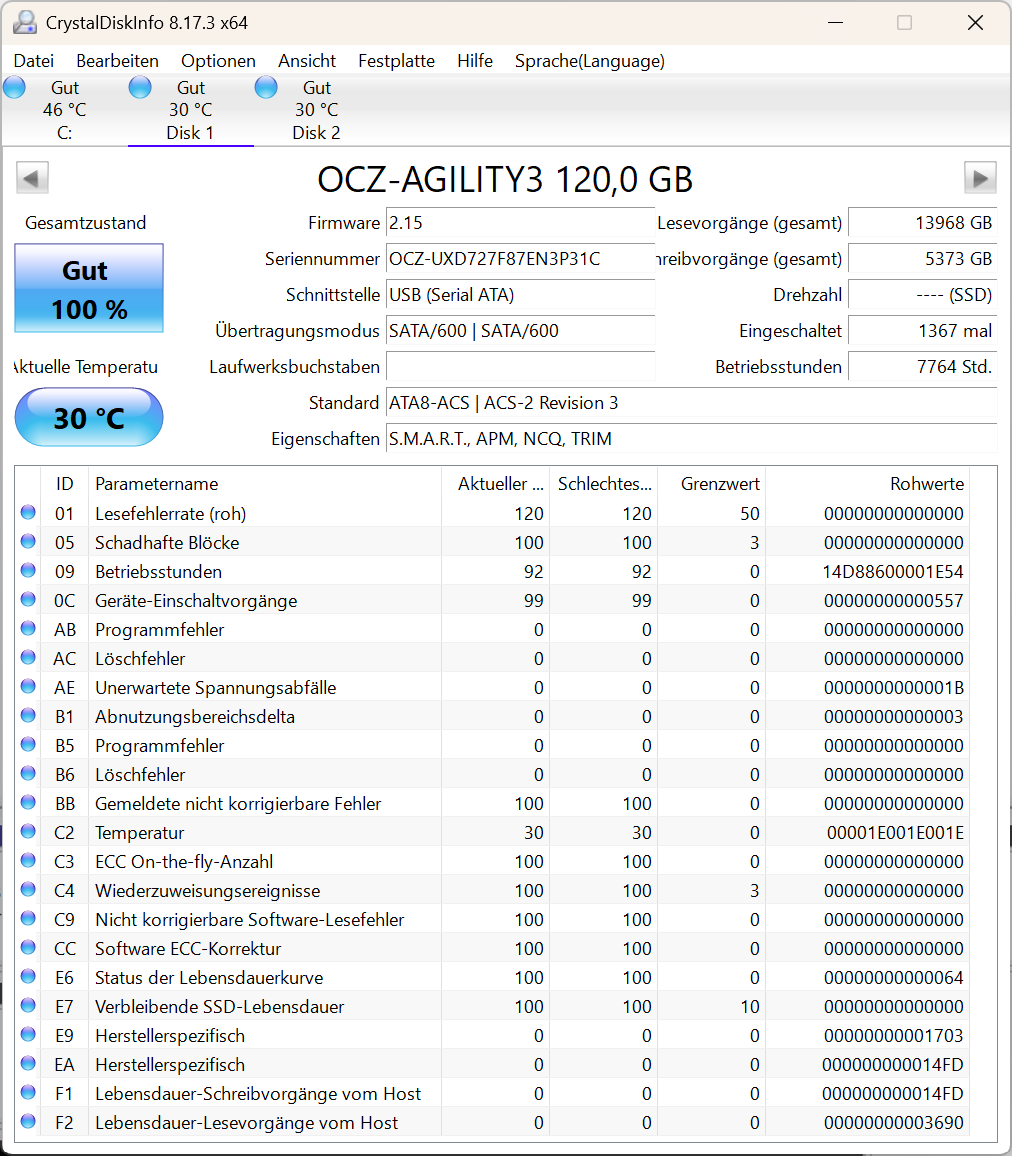Click the Parametername column header
1012x1156 pixels.
point(265,484)
